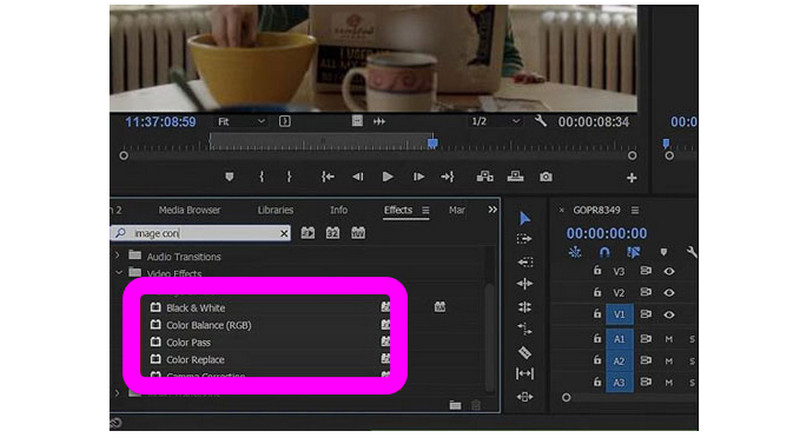This screenshot has width=800, height=438.
Task: Mute the A1 audio track
Action: pyautogui.click(x=669, y=339)
